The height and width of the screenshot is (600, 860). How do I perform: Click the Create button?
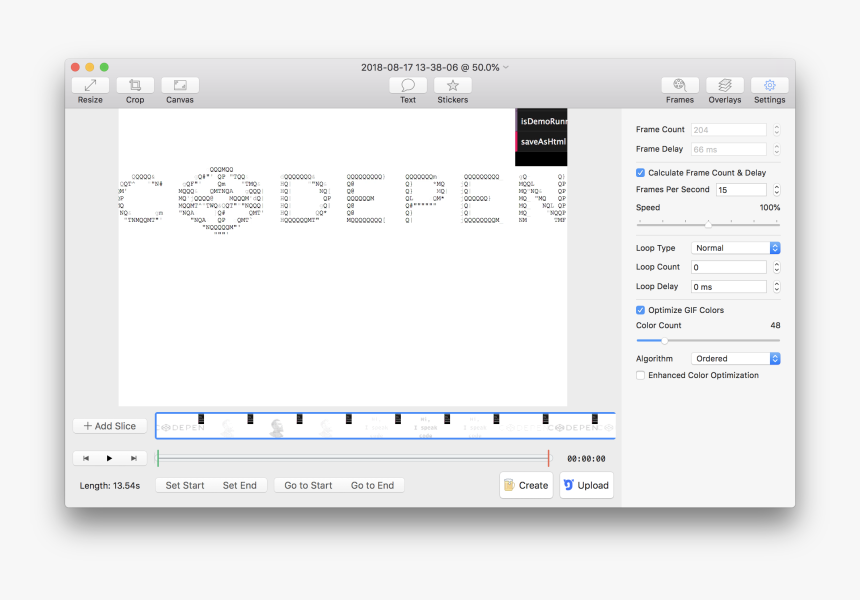[x=526, y=485]
